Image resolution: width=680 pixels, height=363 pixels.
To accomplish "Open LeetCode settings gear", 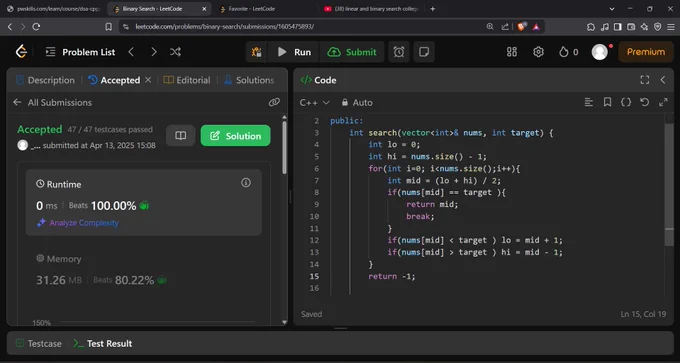I will pos(538,52).
